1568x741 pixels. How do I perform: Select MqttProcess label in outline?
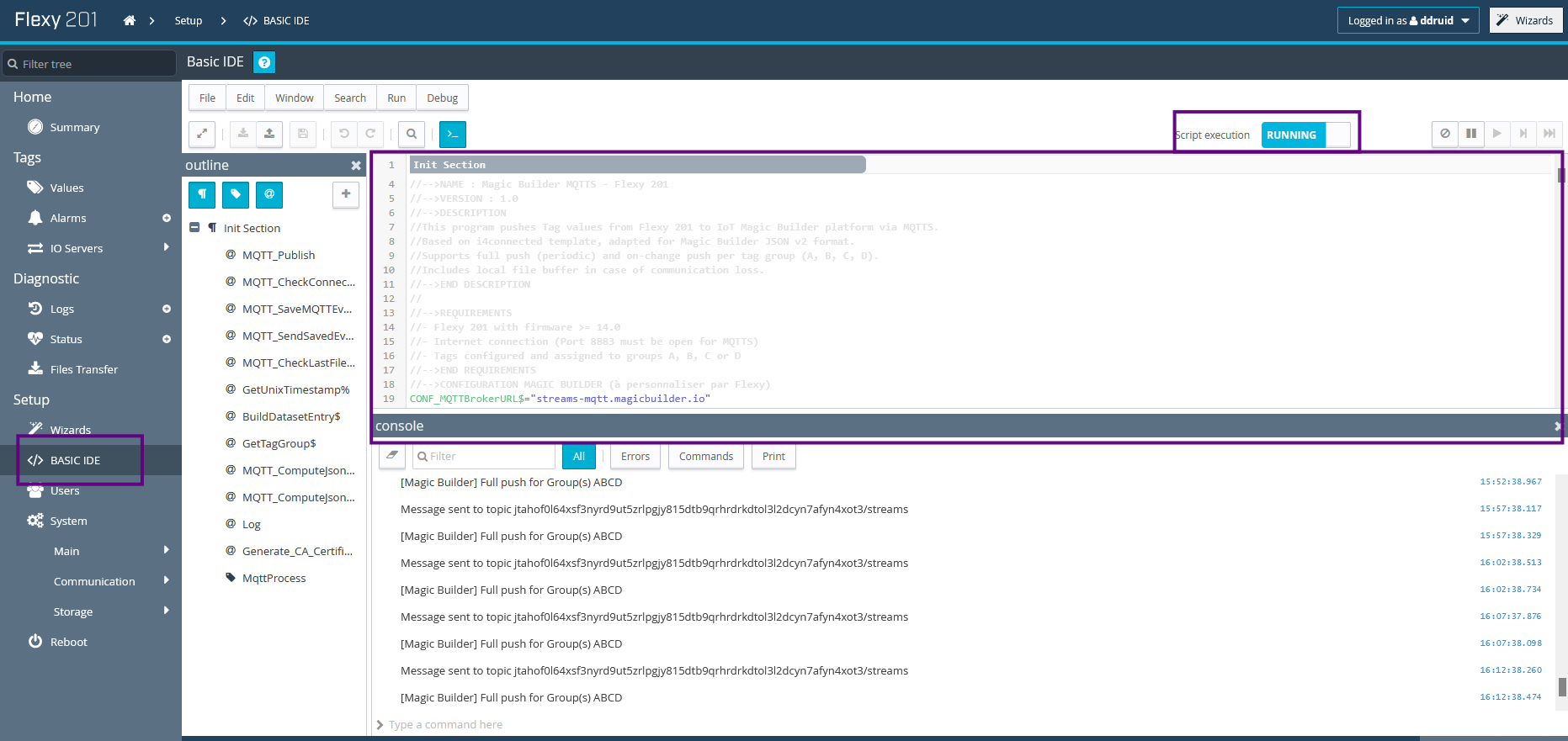[x=274, y=578]
